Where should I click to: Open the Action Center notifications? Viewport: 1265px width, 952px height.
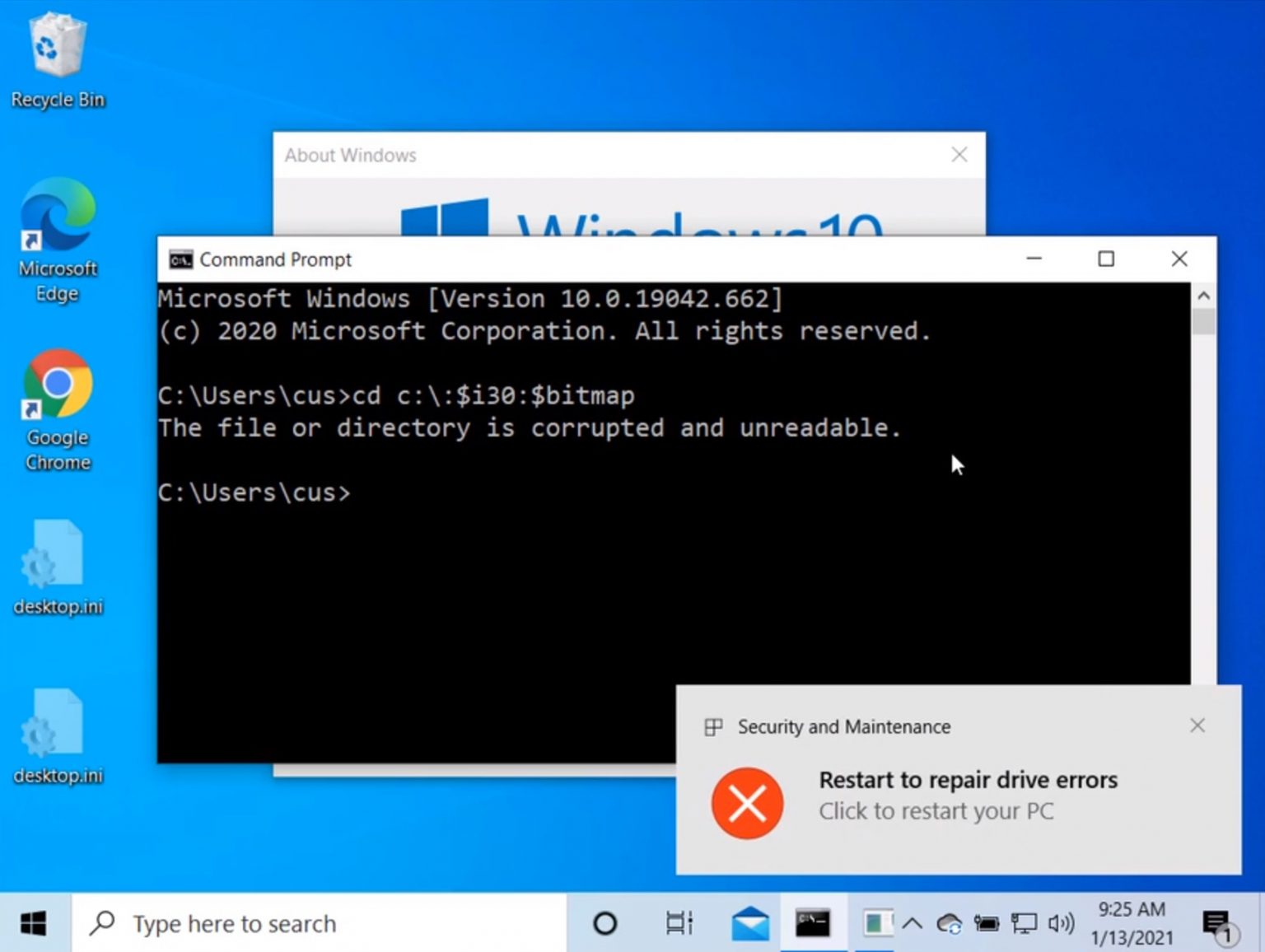point(1217,924)
